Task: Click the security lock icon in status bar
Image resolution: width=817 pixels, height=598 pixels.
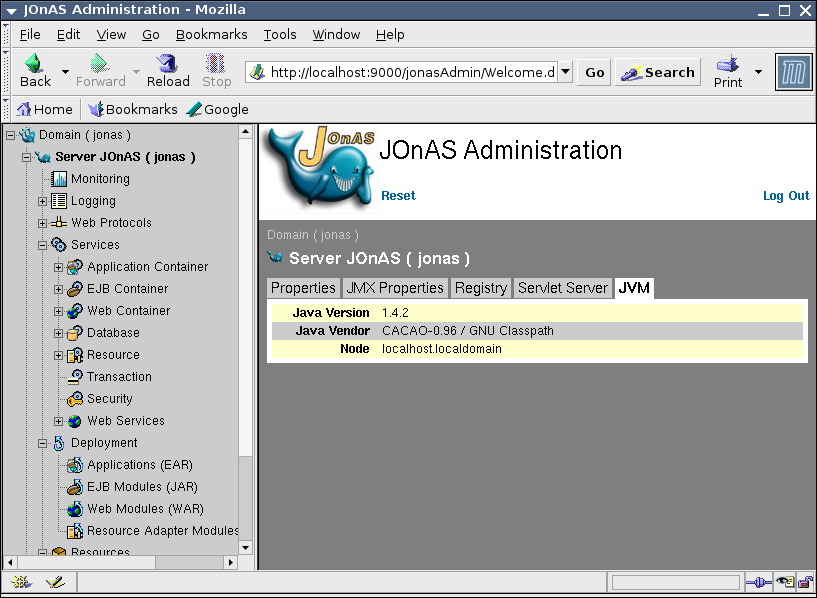Action: [x=806, y=581]
